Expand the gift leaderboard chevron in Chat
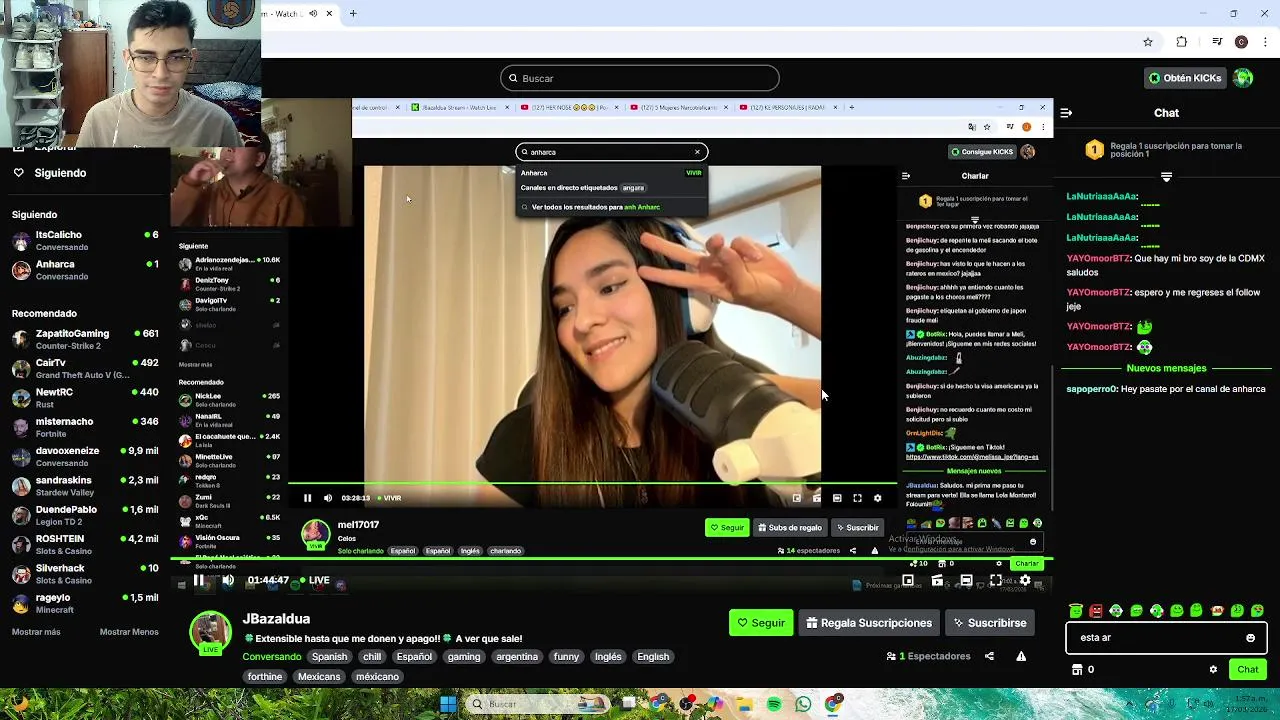The image size is (1280, 720). 1166,177
